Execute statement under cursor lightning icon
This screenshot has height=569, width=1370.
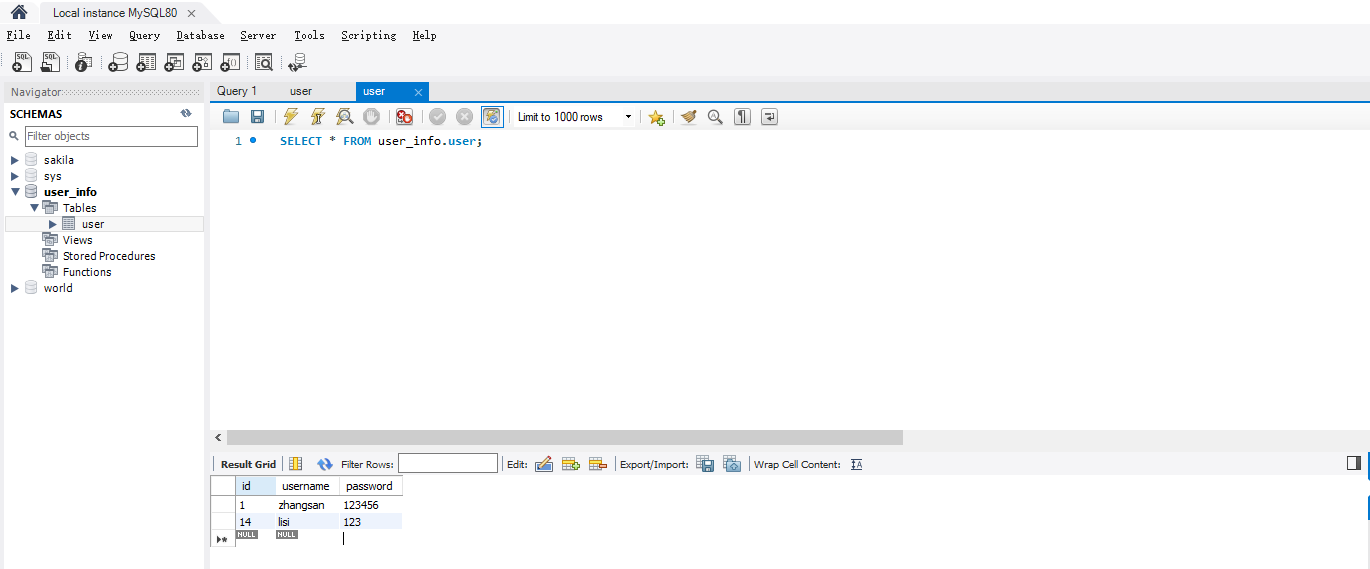(x=318, y=117)
